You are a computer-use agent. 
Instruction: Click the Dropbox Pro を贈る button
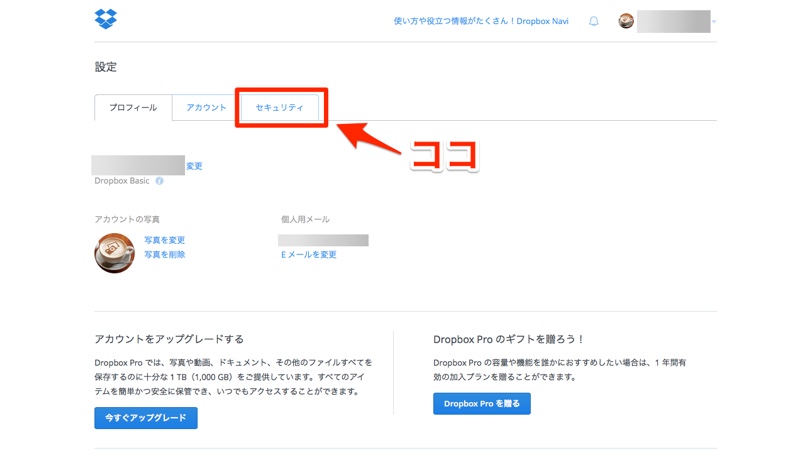click(x=482, y=404)
